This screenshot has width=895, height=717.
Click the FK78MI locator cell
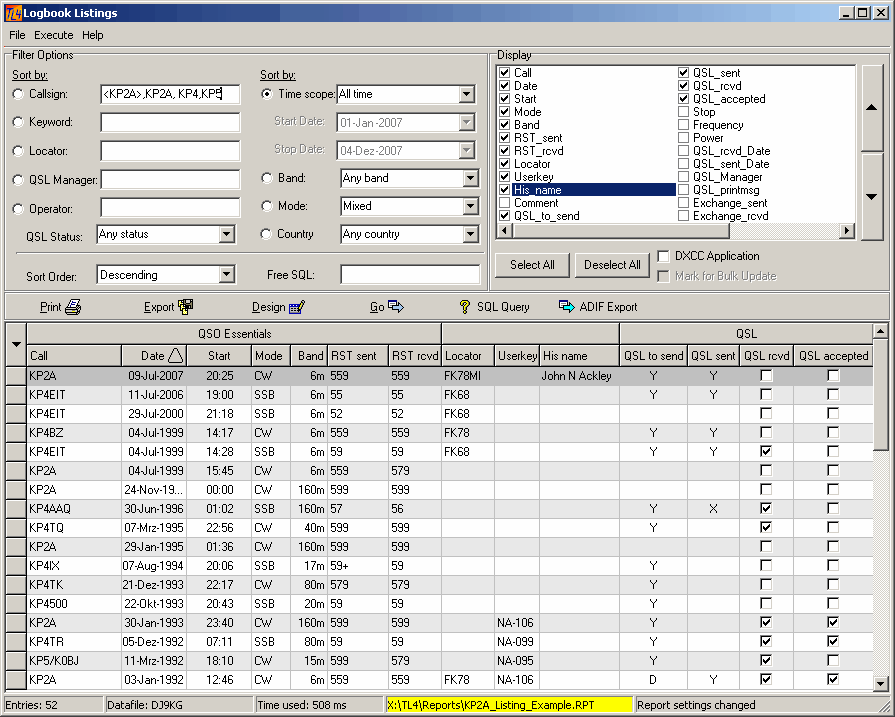coord(467,376)
